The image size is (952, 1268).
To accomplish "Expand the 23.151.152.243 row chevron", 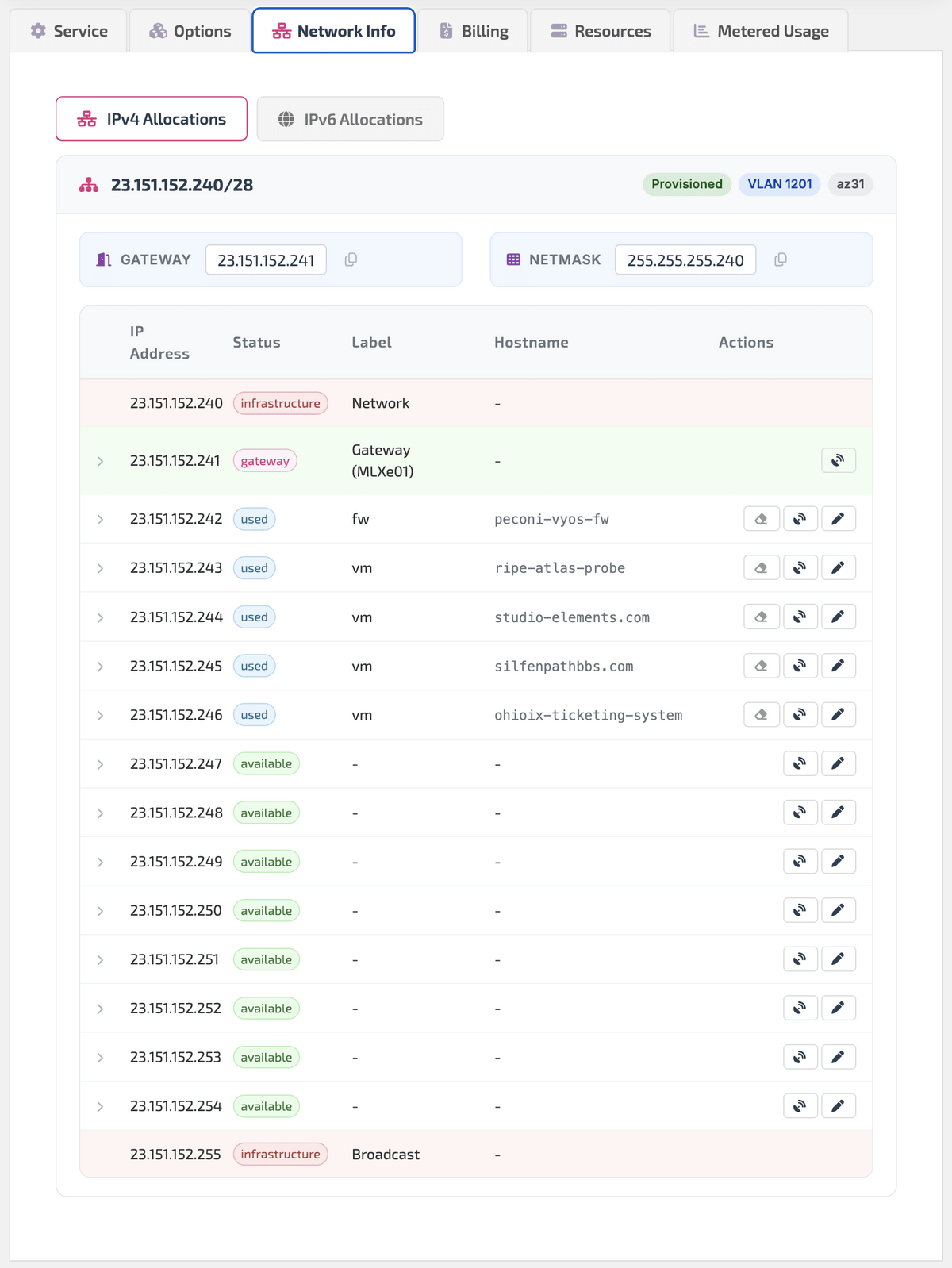I will [100, 569].
